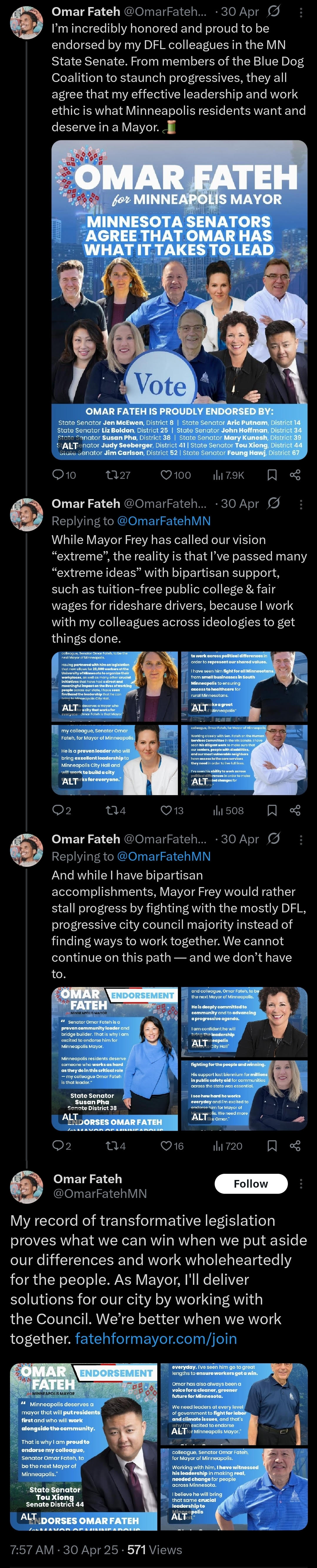Open more options on Mayor Frey 'extreme' tweet

click(301, 504)
